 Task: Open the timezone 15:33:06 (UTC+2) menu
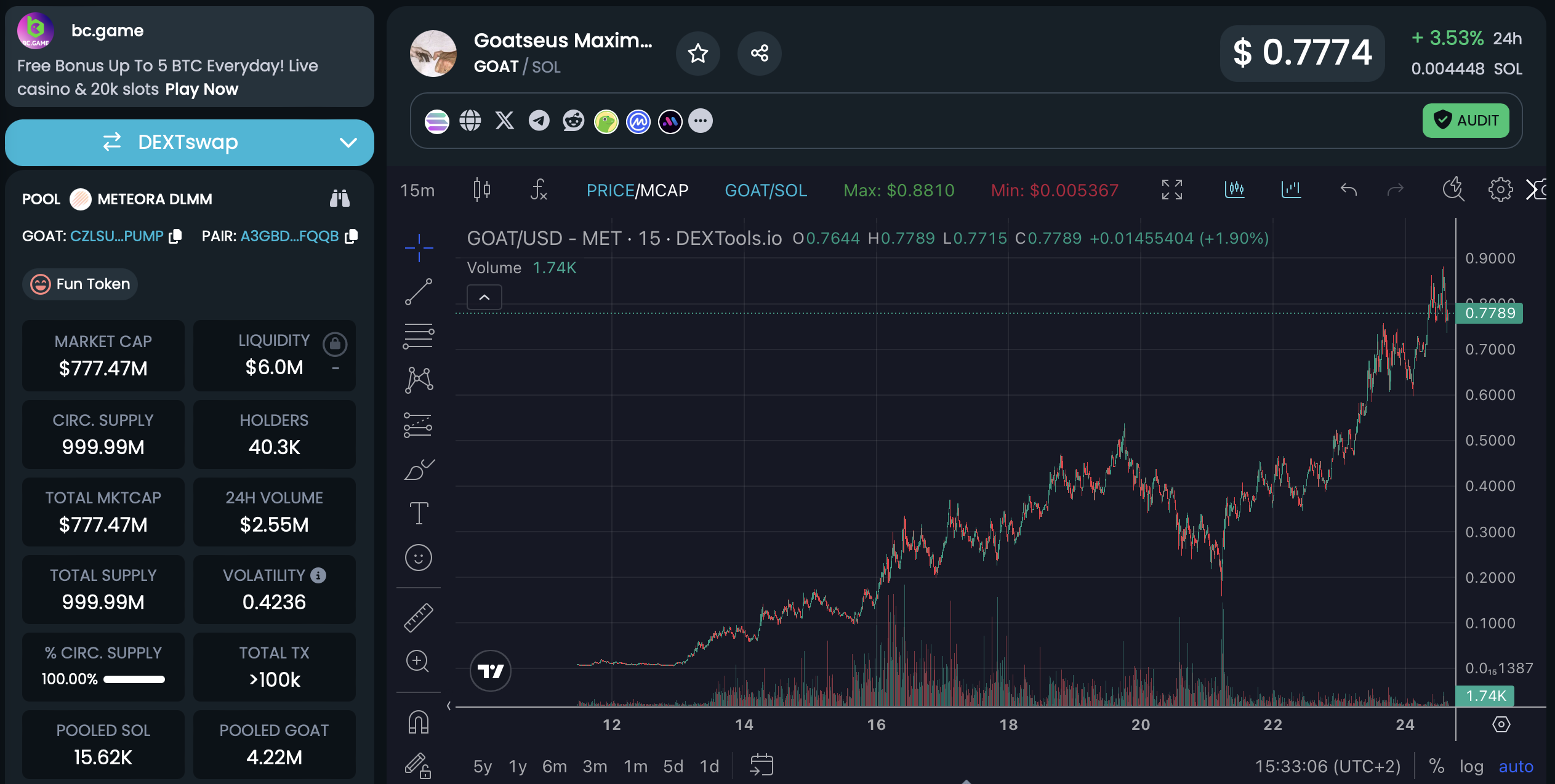point(1327,766)
